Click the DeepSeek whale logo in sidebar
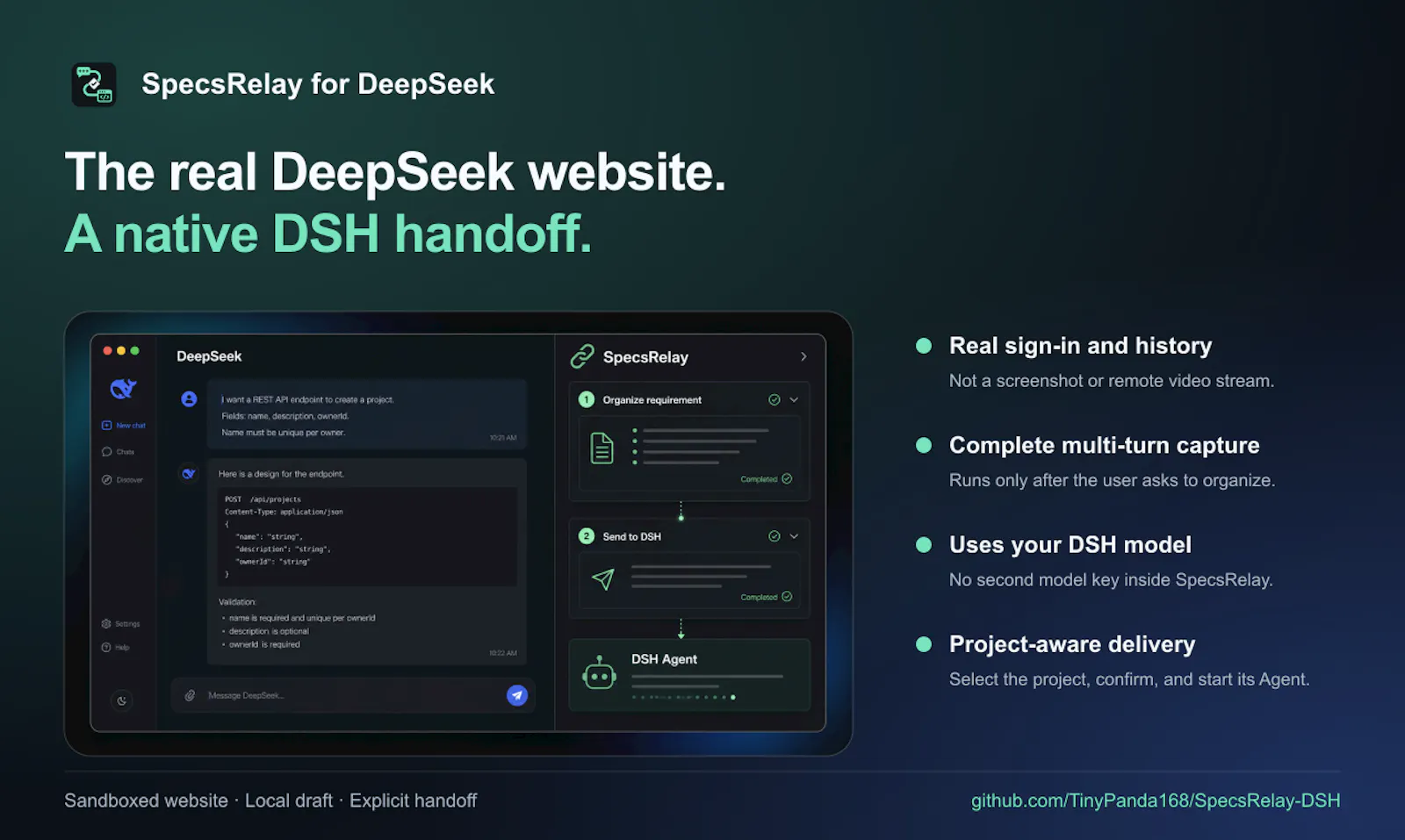The height and width of the screenshot is (840, 1405). point(123,388)
